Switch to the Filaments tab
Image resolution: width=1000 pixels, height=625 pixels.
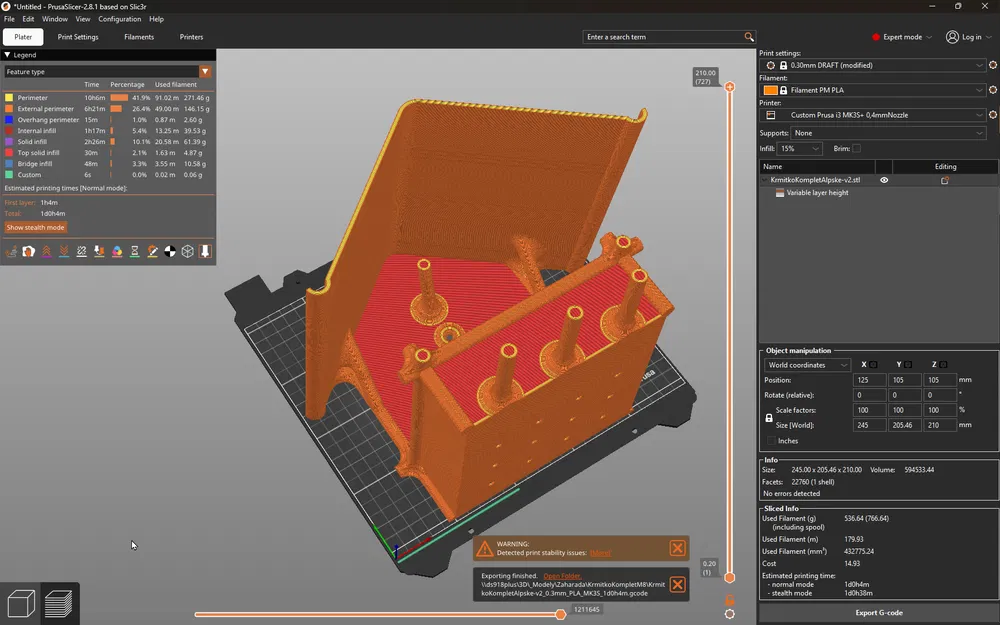(139, 37)
